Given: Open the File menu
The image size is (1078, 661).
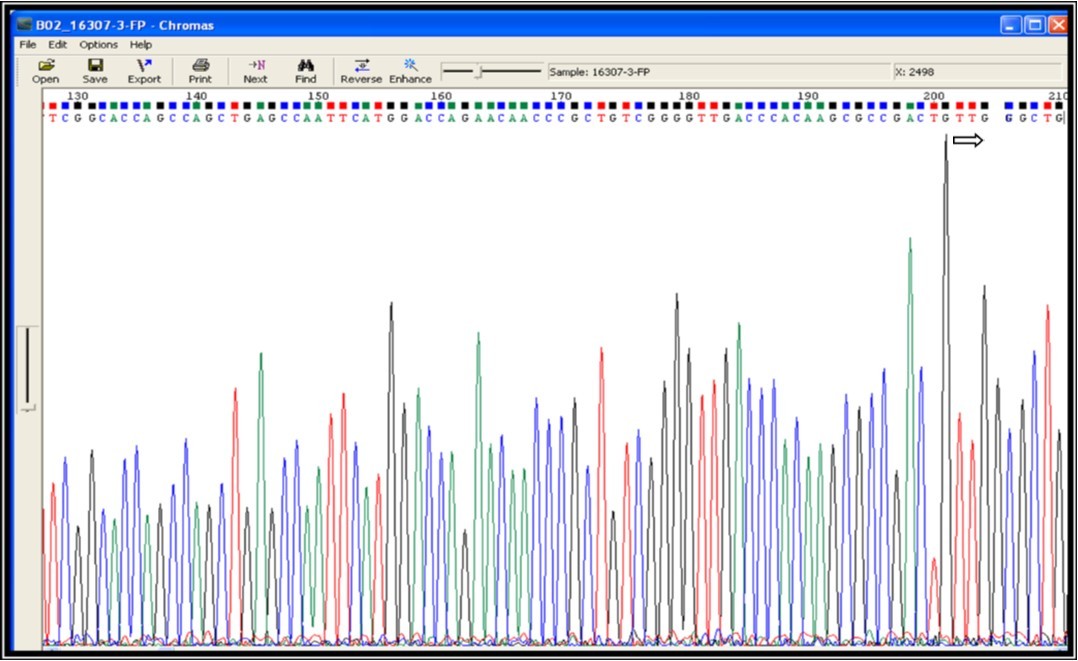Looking at the screenshot, I should point(27,44).
